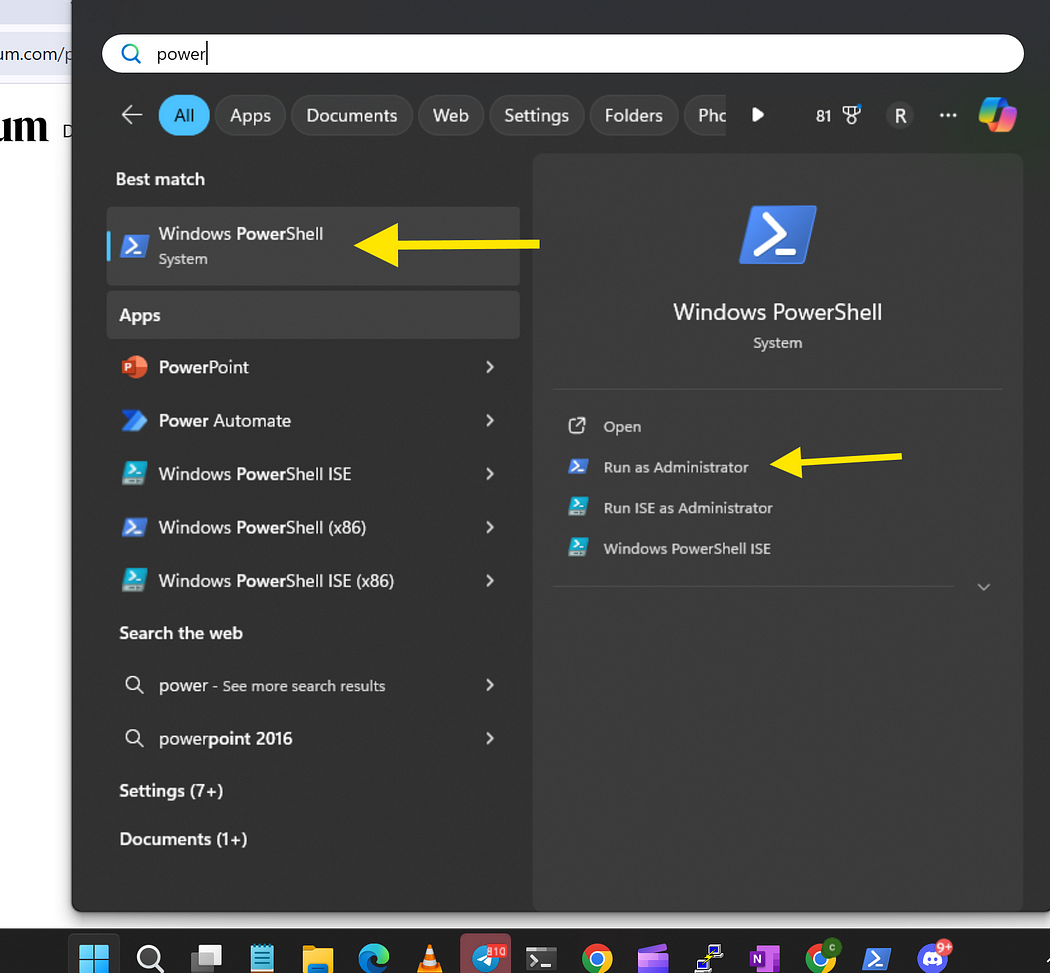The image size is (1050, 973).
Task: Switch to the Apps filter tab
Action: pos(250,115)
